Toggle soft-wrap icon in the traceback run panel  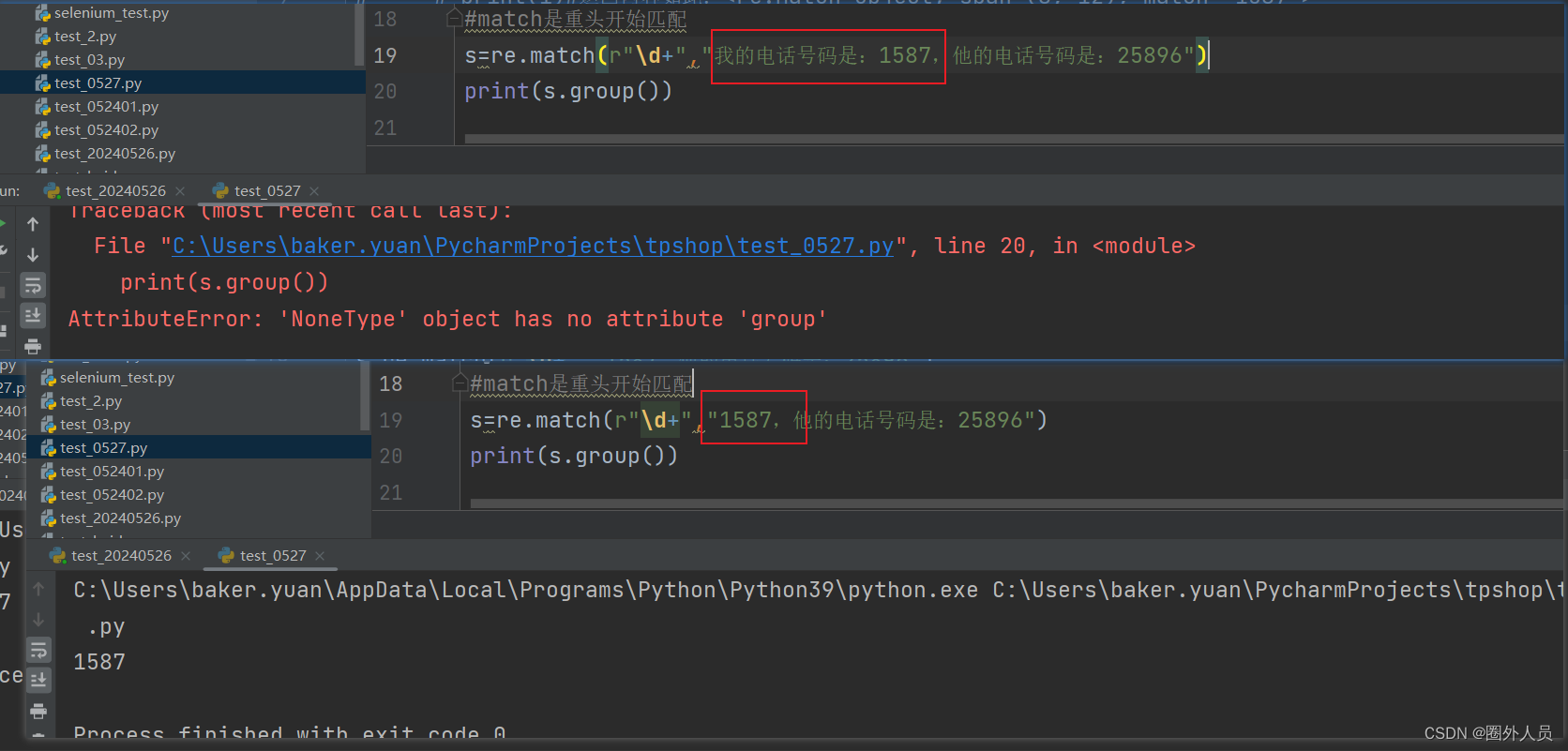coord(33,285)
